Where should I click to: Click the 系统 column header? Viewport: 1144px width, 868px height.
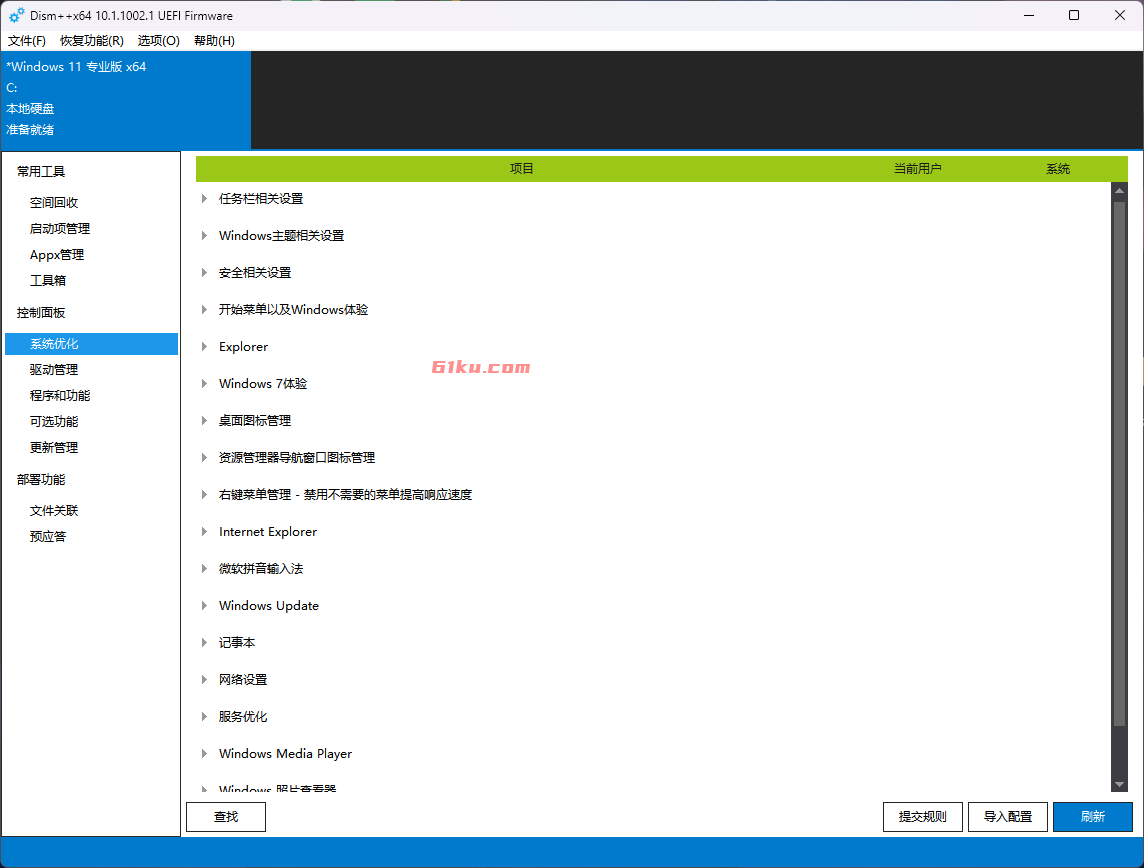[x=1058, y=168]
